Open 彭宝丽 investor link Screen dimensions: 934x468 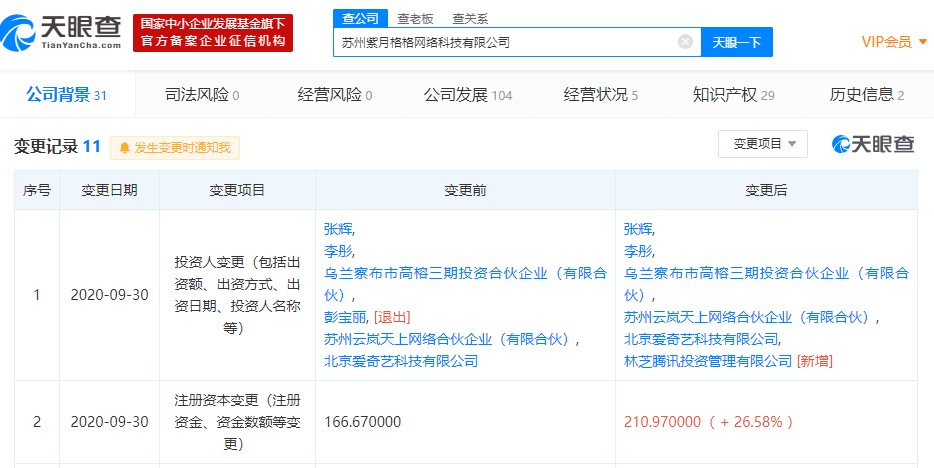click(347, 317)
